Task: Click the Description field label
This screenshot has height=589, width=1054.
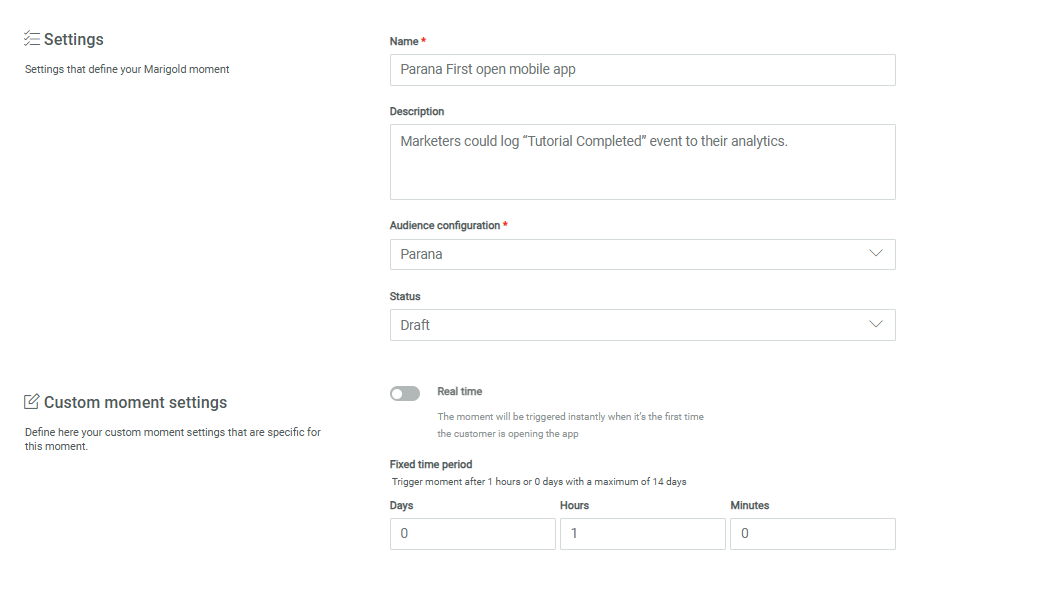Action: pos(417,111)
